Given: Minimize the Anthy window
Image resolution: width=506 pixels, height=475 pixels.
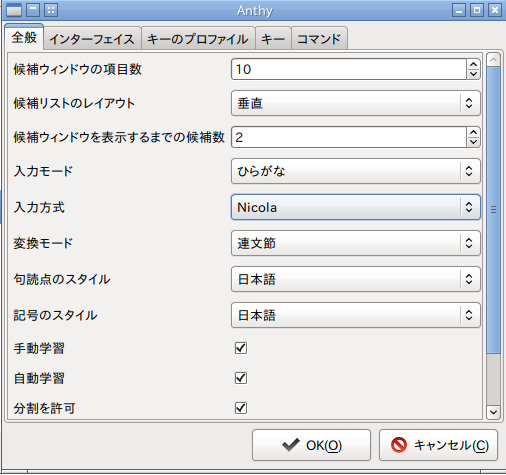Looking at the screenshot, I should click(x=459, y=10).
